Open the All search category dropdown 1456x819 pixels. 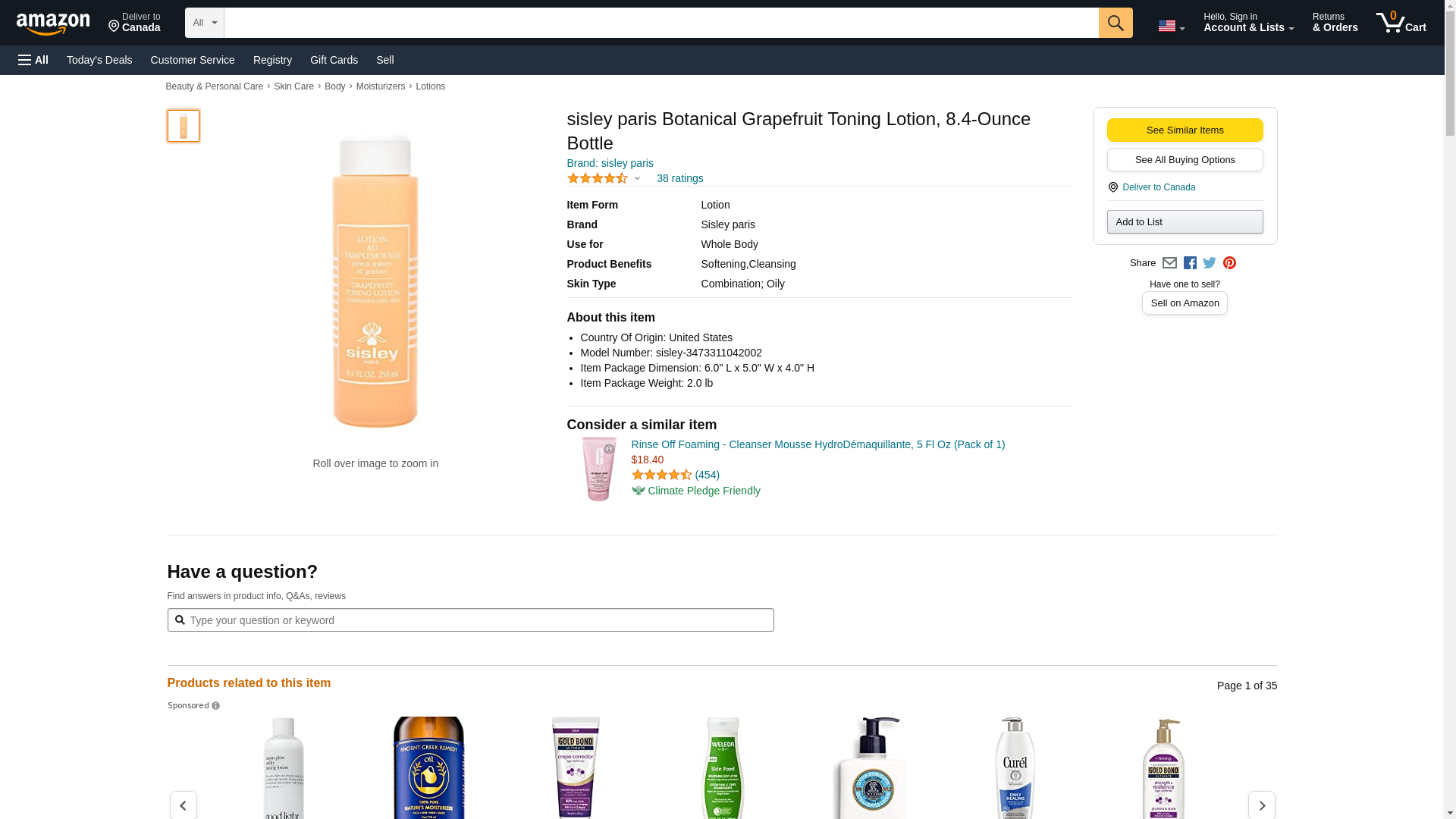[205, 23]
